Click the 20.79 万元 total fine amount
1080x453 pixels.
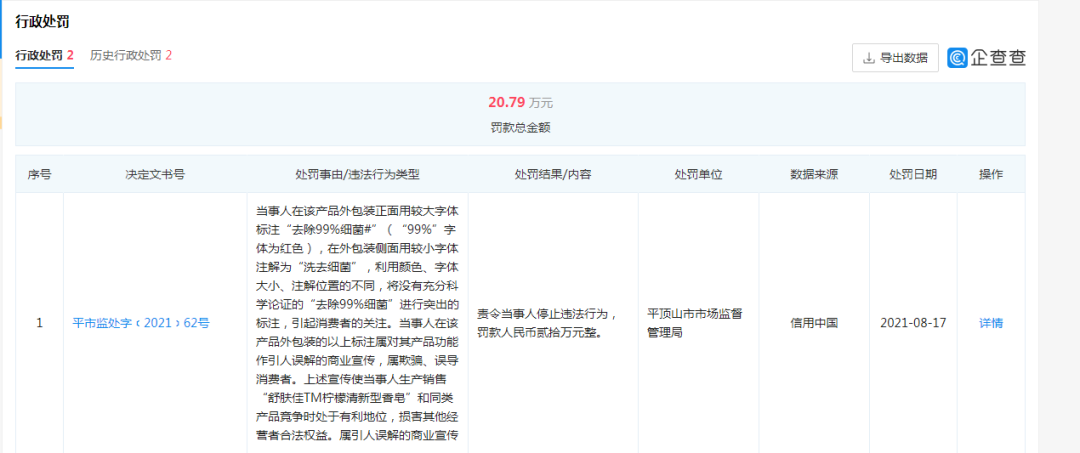click(x=519, y=103)
